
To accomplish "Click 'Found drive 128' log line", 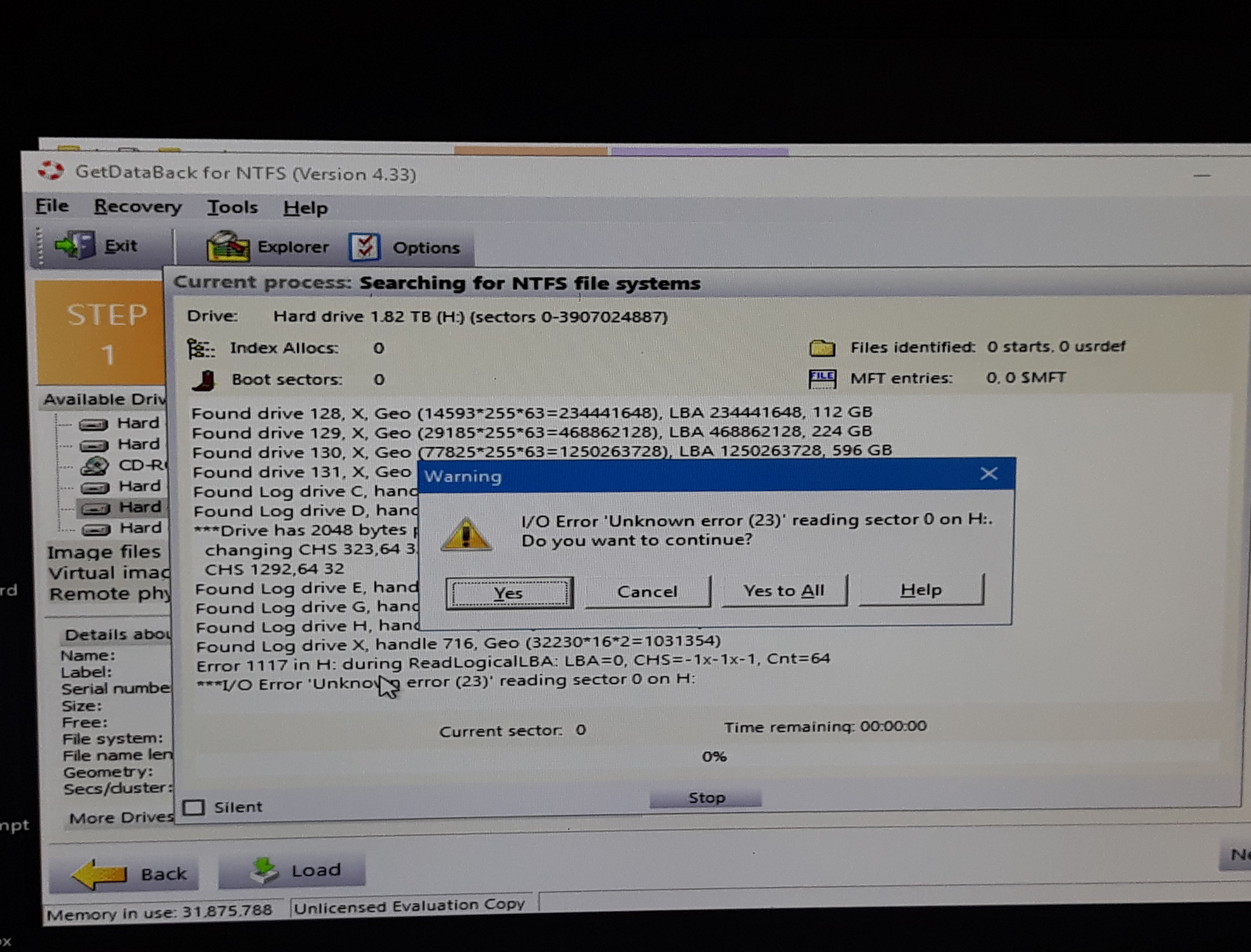I will (532, 413).
